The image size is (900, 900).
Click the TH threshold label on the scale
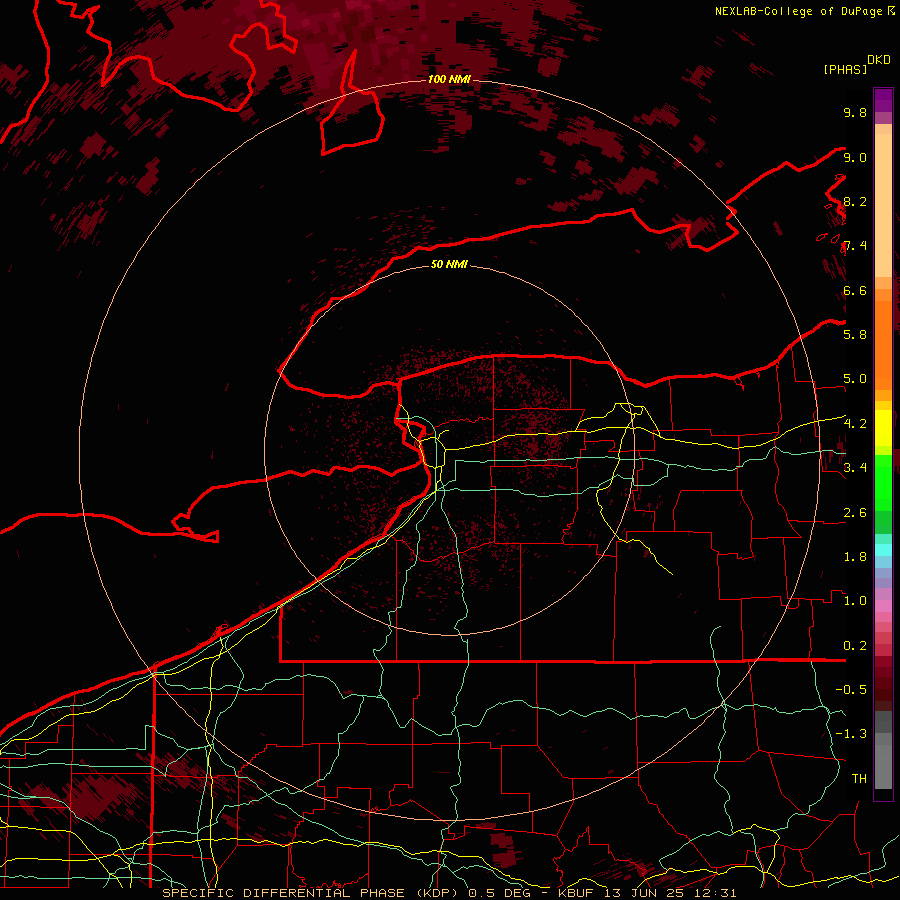(859, 778)
